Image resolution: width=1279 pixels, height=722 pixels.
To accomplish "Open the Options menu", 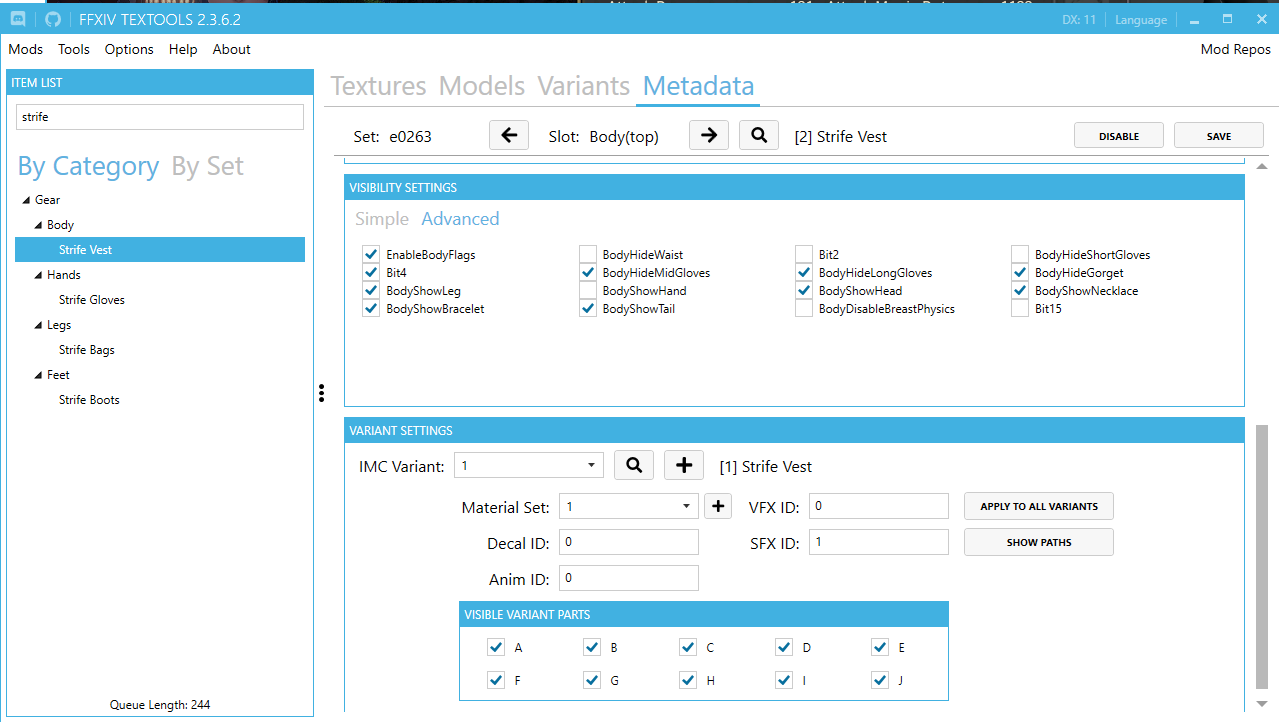I will (x=129, y=49).
